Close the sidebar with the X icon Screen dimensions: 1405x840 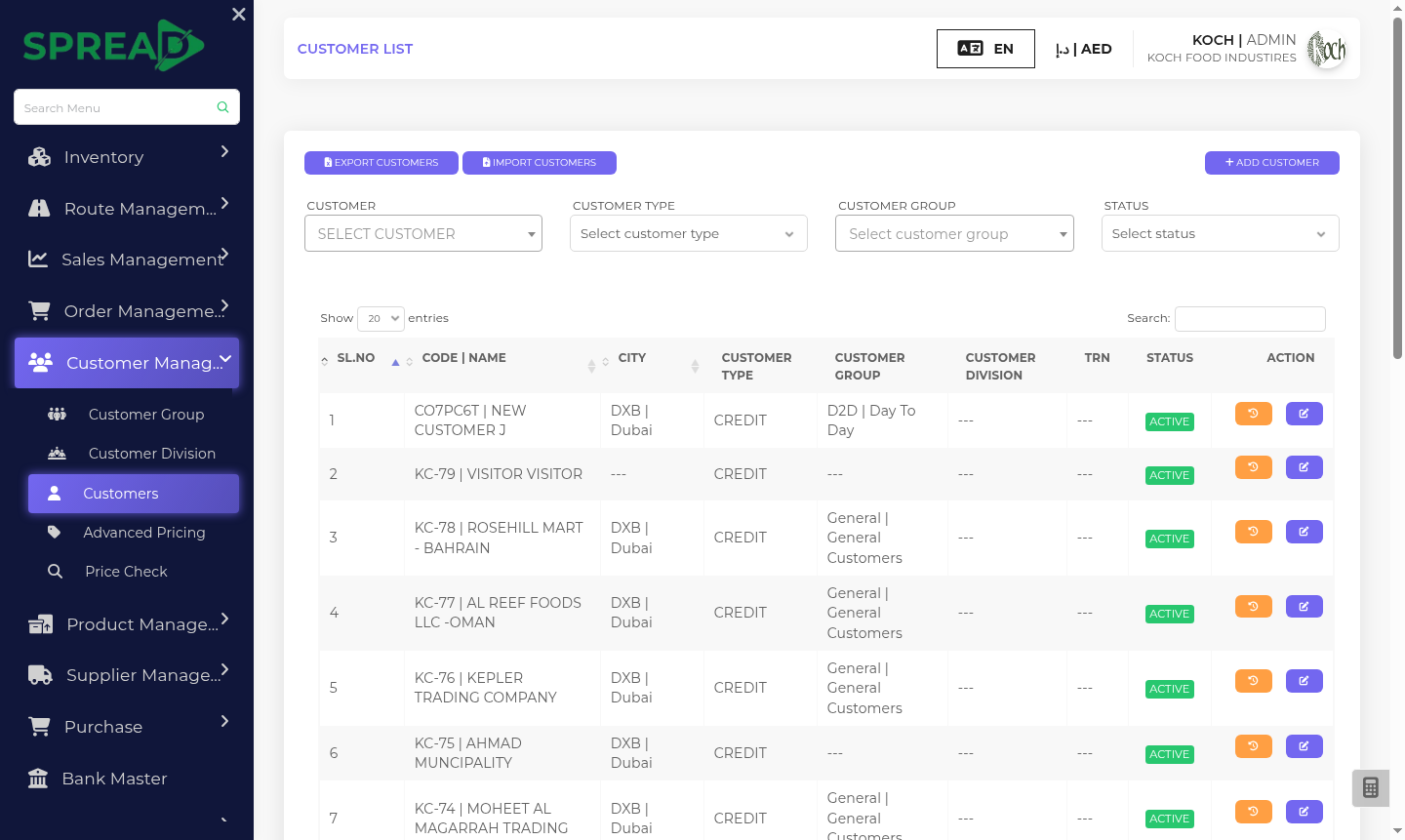(x=239, y=15)
